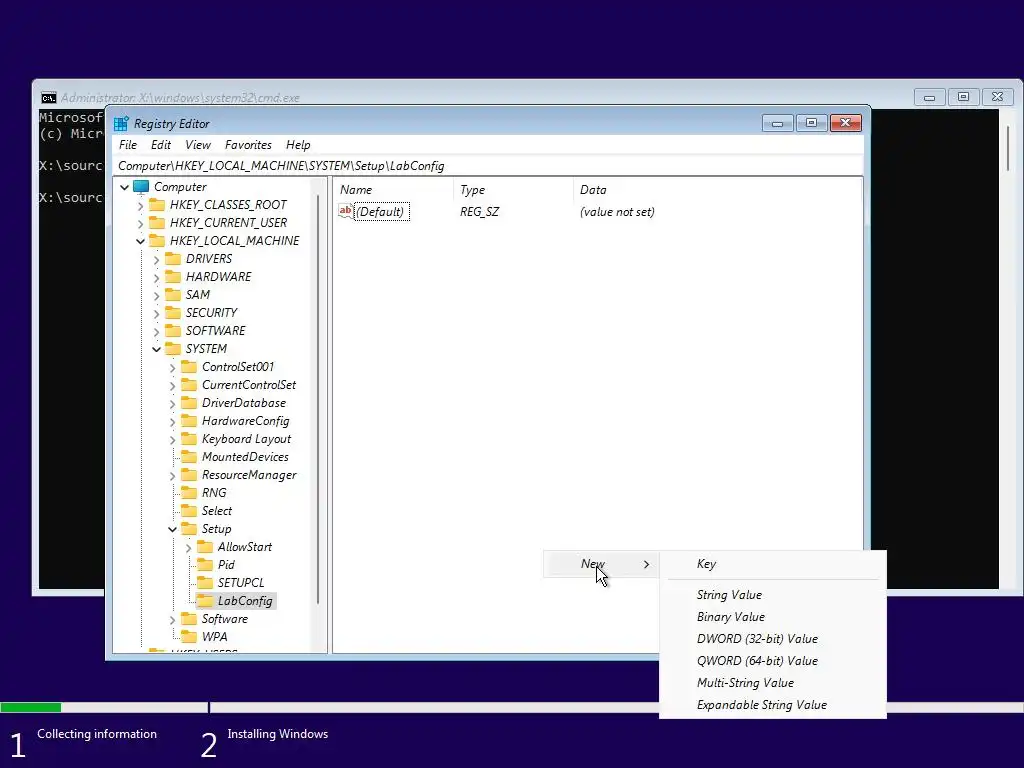Click the Keyboard Layout folder icon

point(189,439)
